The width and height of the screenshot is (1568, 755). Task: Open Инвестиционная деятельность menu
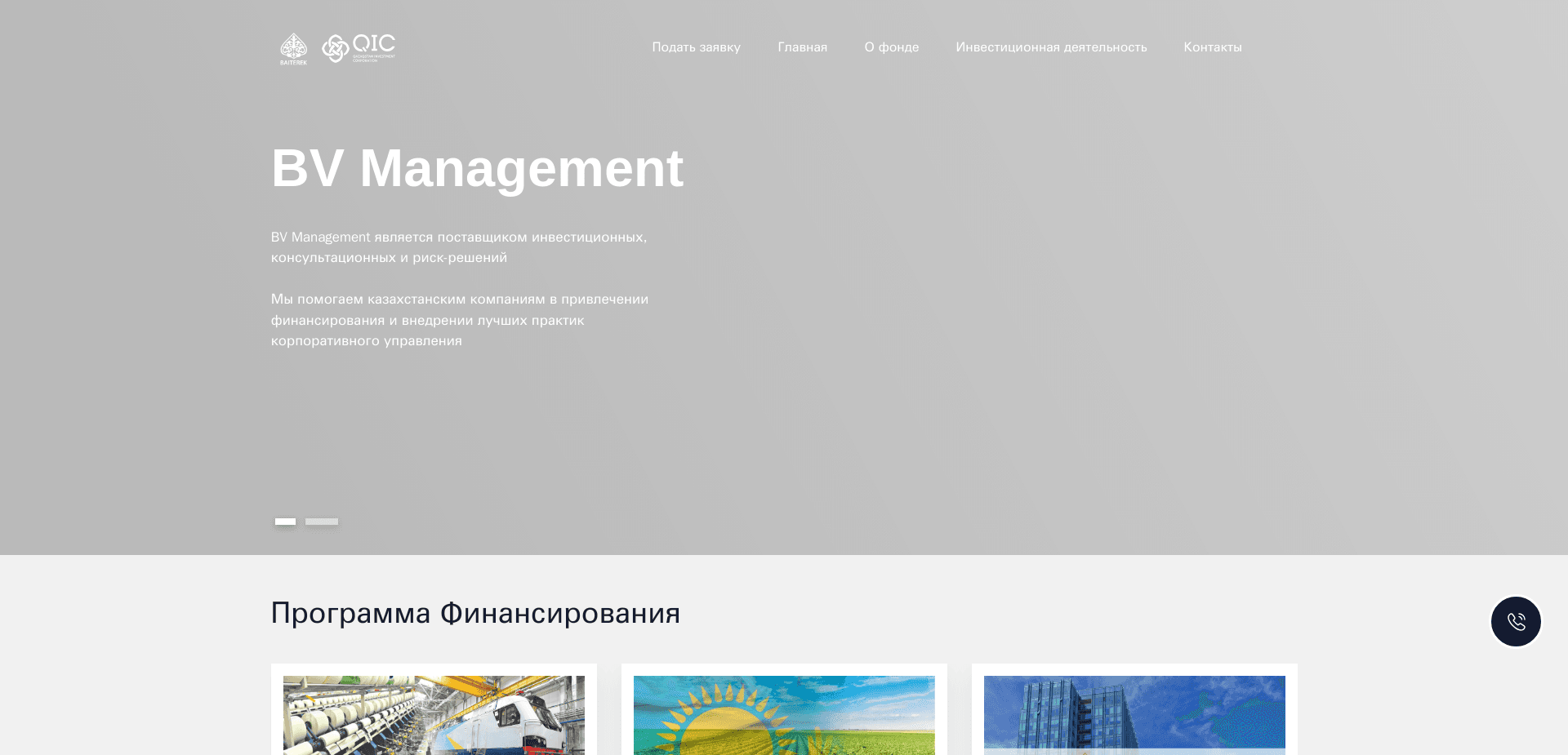pos(1051,47)
